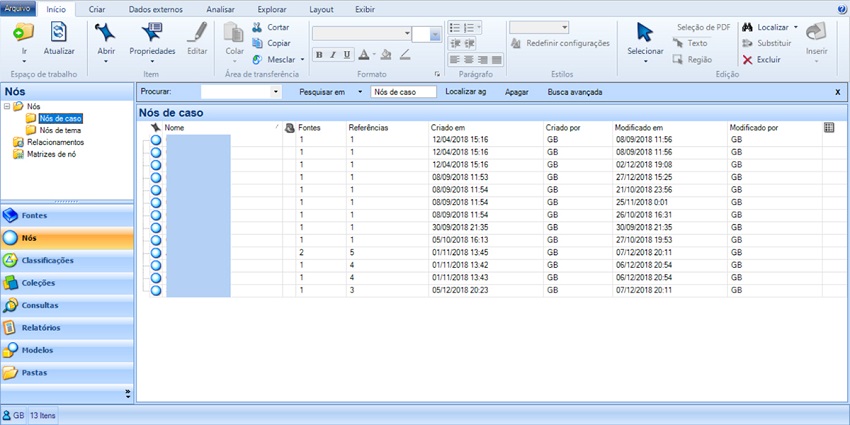Click the help icon in ribbon corner

click(841, 8)
